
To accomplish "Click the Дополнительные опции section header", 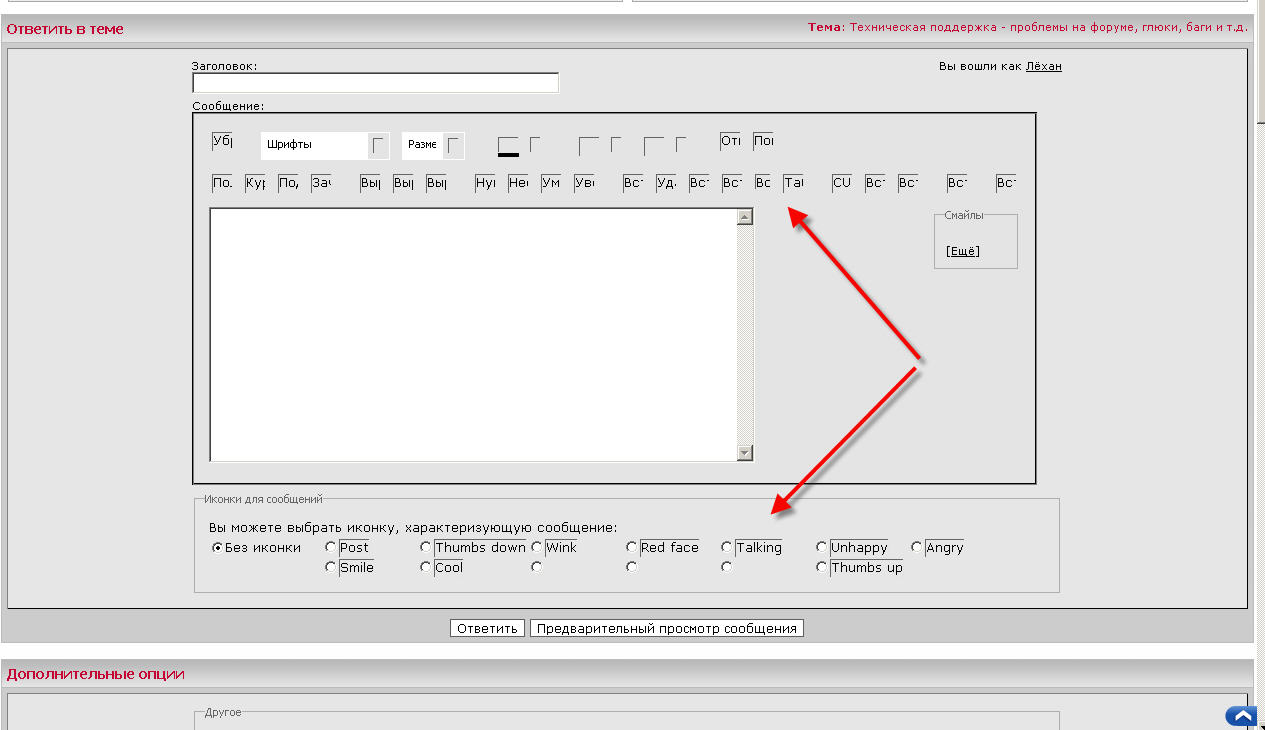I will pos(96,674).
